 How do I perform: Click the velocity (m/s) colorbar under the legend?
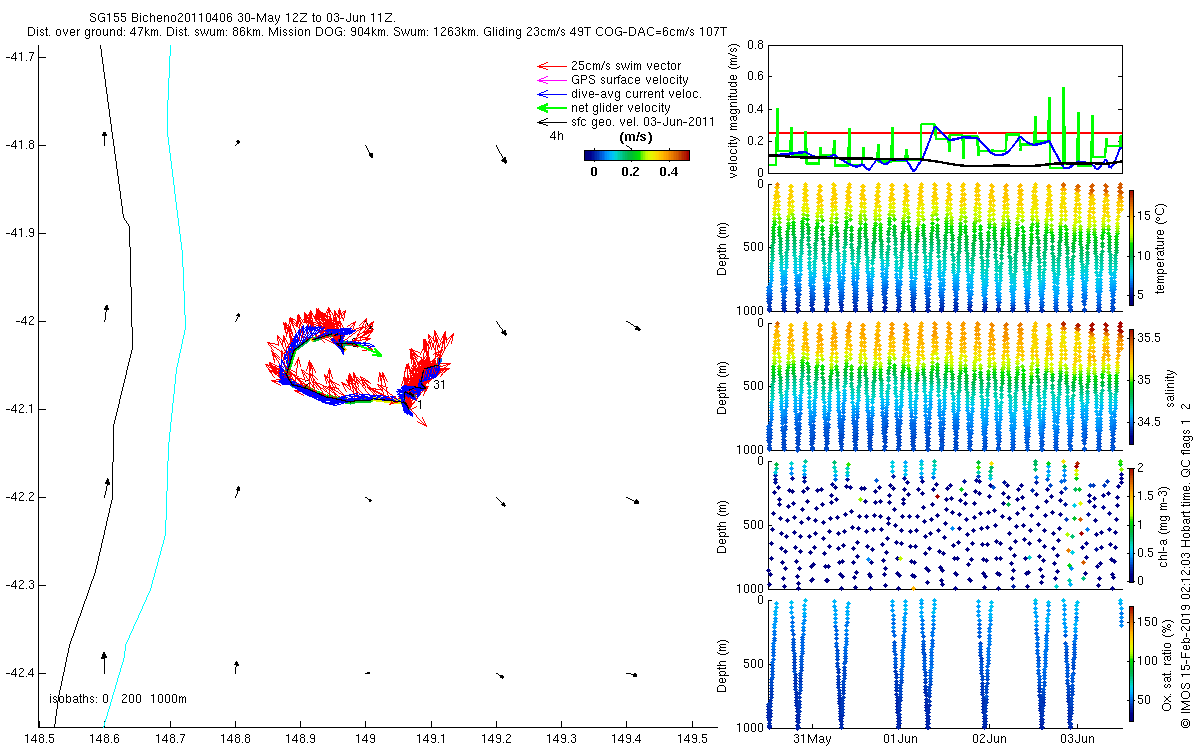(637, 155)
